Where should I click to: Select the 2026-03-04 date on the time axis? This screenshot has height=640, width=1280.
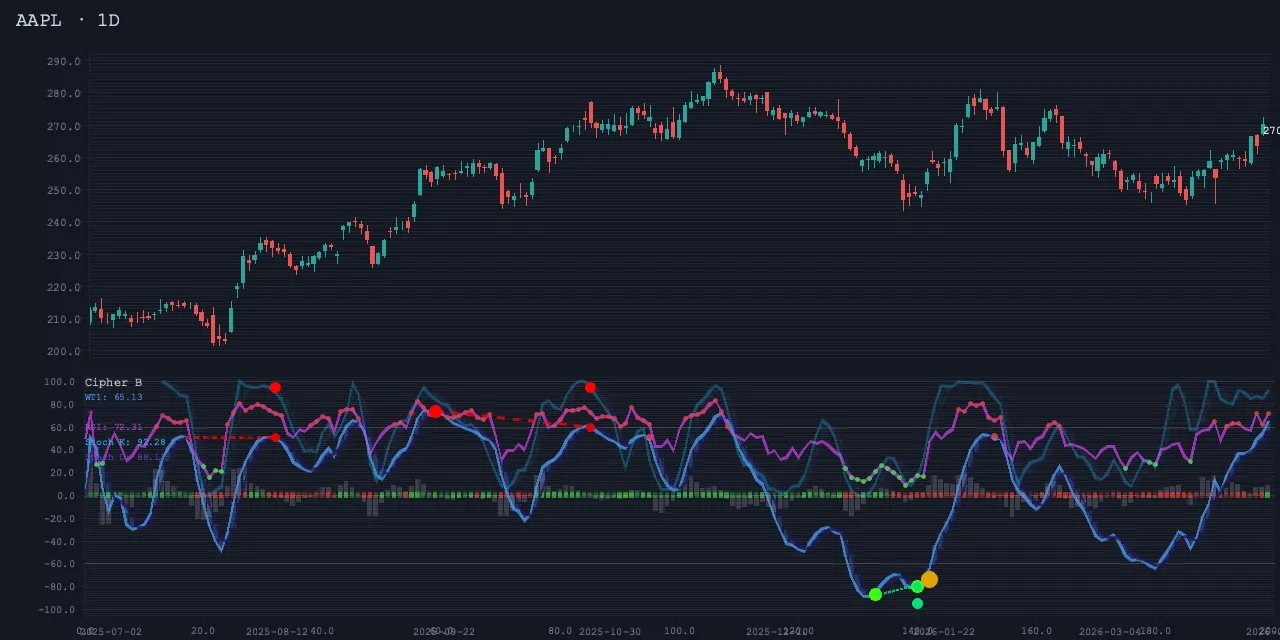tap(1110, 631)
